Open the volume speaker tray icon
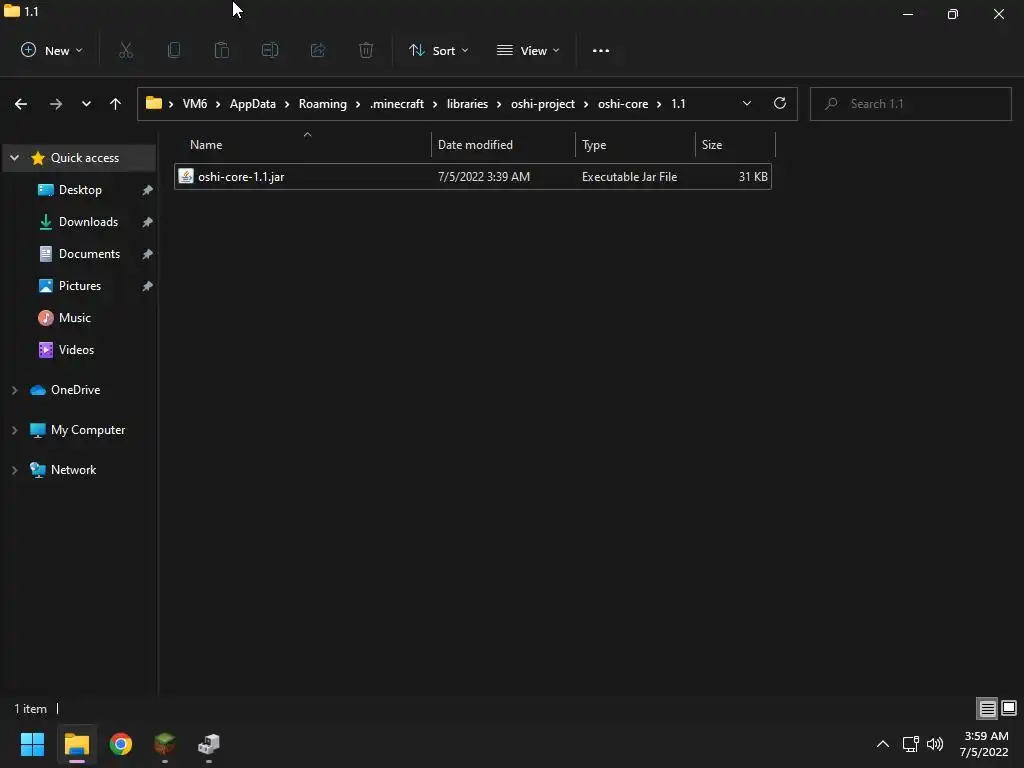The image size is (1024, 768). tap(935, 744)
